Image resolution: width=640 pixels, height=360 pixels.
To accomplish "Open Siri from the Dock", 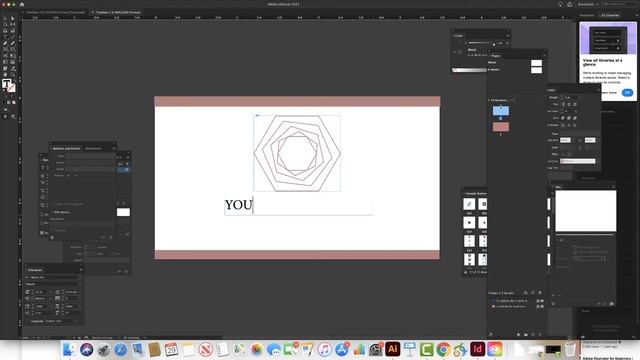I will 87,349.
